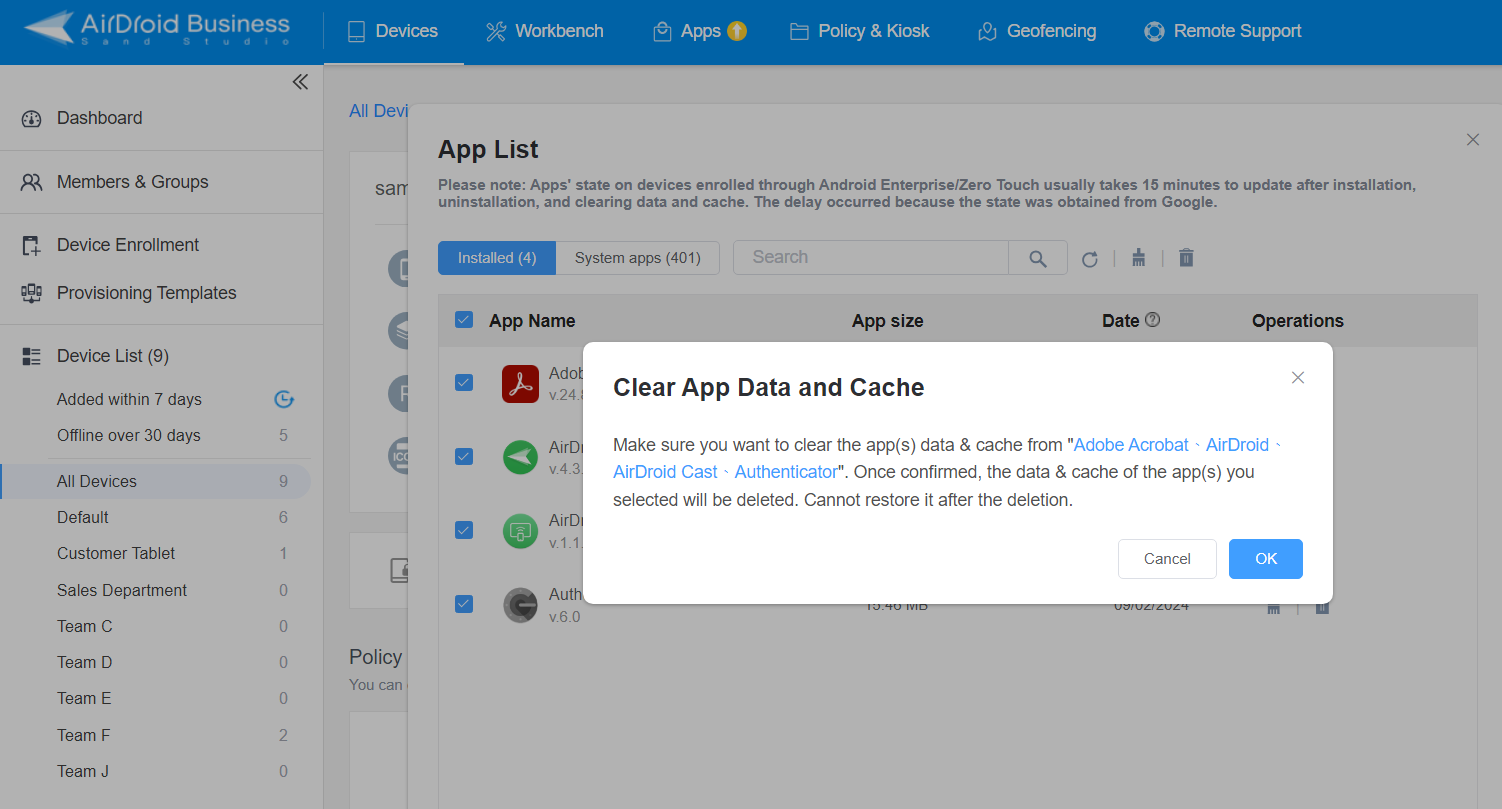The image size is (1502, 809).
Task: Click the App Name column header
Action: tap(532, 321)
